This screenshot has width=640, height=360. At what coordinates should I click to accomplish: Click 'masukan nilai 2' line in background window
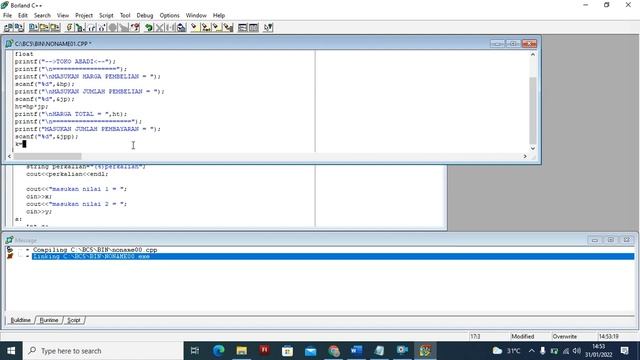77,204
